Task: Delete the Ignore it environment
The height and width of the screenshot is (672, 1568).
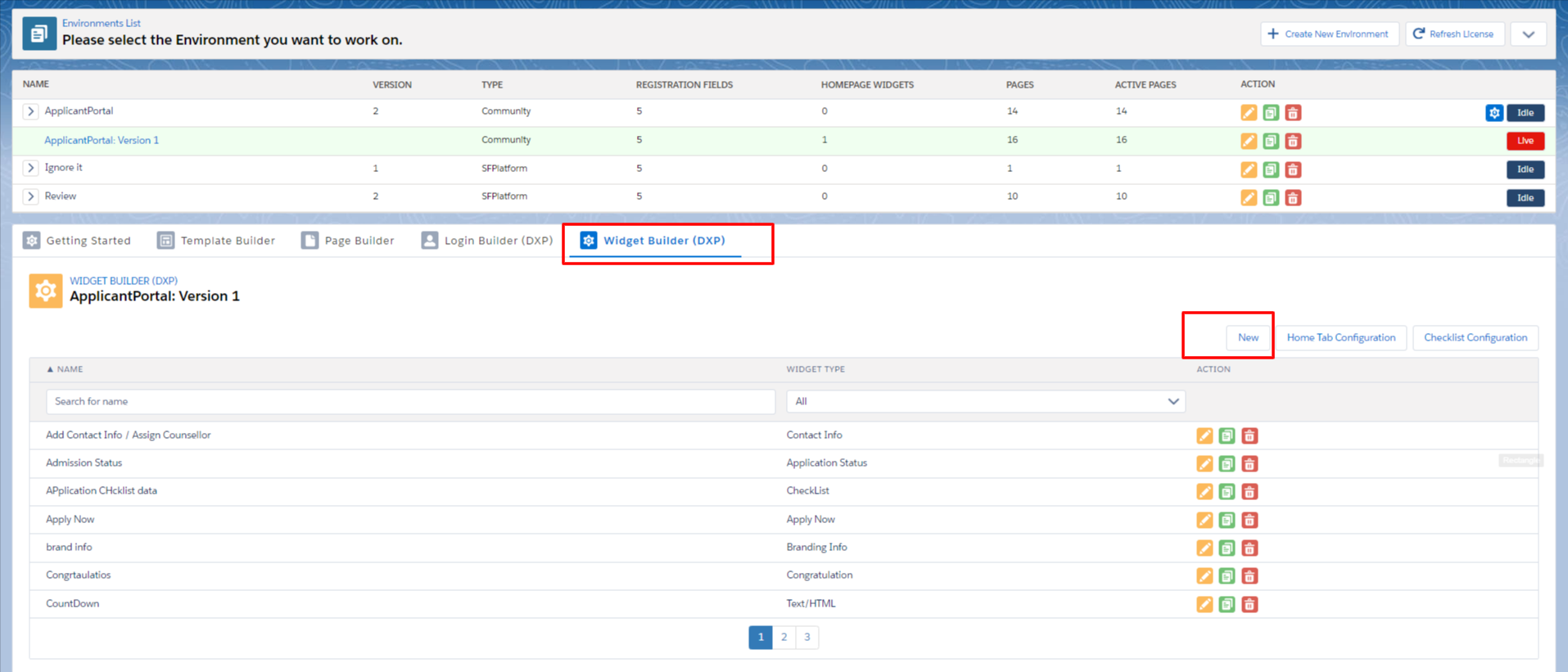Action: pyautogui.click(x=1293, y=169)
